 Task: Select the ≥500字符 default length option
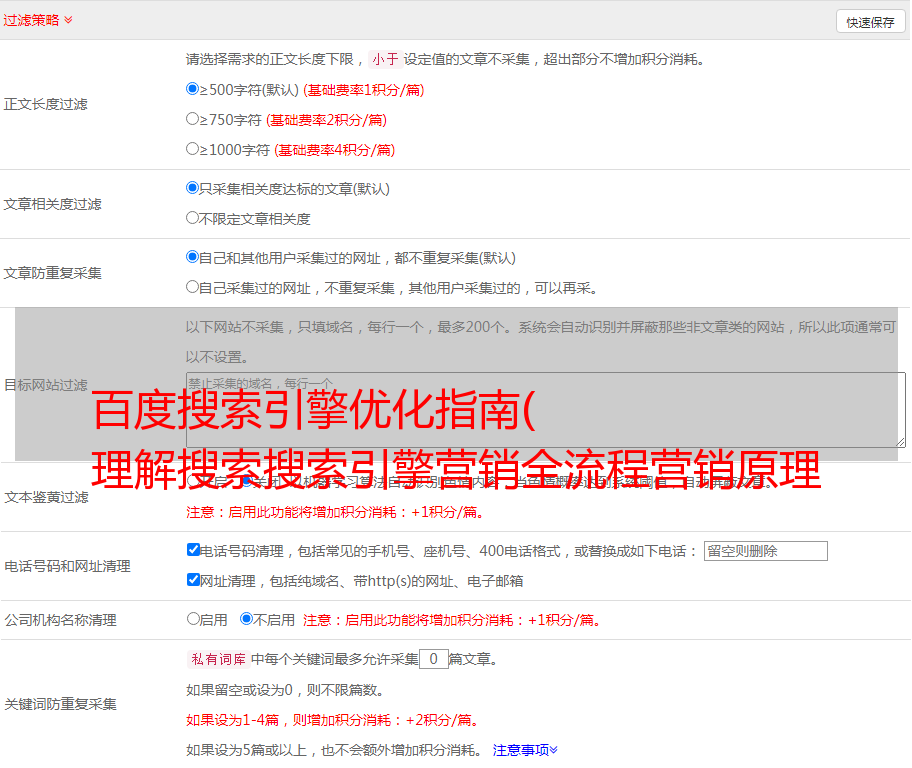coord(193,89)
